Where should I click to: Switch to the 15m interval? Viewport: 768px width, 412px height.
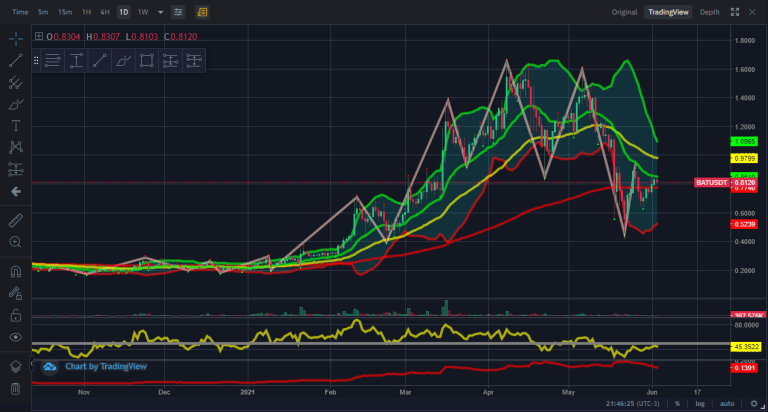click(65, 12)
